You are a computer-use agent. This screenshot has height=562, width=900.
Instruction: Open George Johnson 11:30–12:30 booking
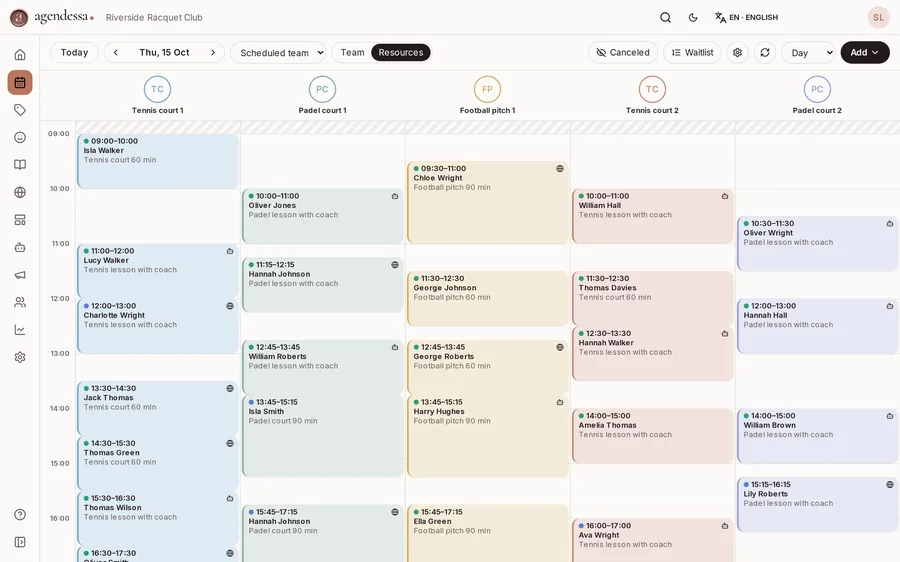coord(488,299)
